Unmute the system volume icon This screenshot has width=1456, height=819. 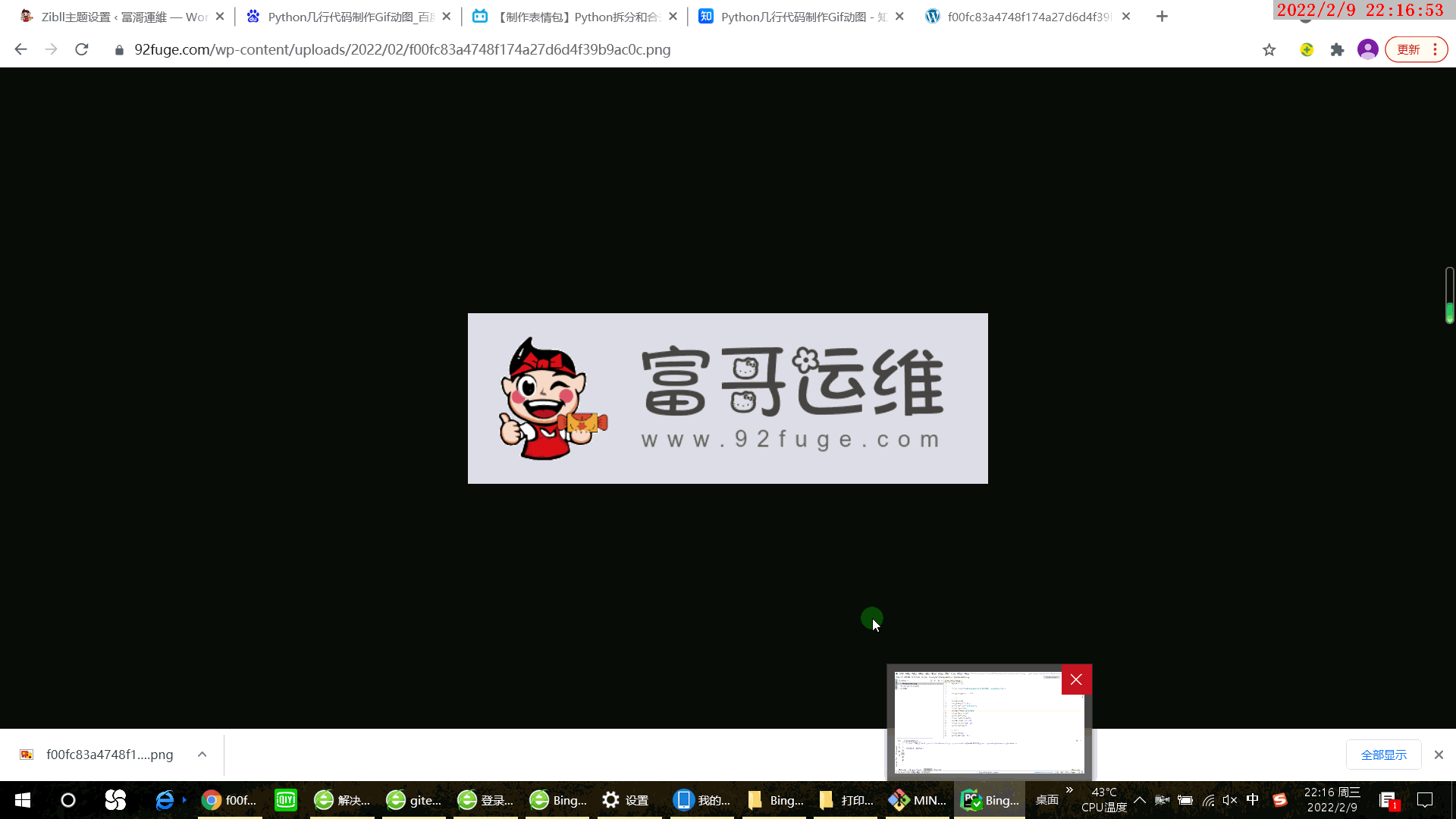(1228, 800)
